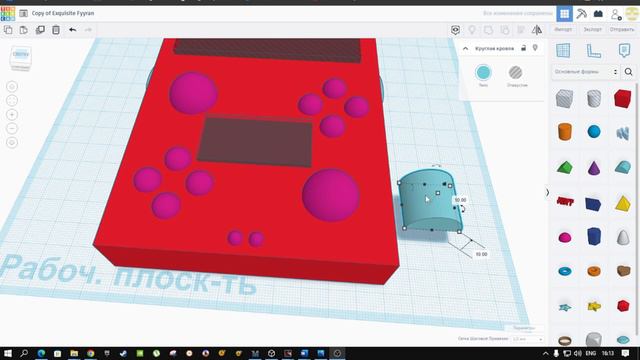The width and height of the screenshot is (640, 360).
Task: Open the Bricks mode icon
Action: coord(598,14)
